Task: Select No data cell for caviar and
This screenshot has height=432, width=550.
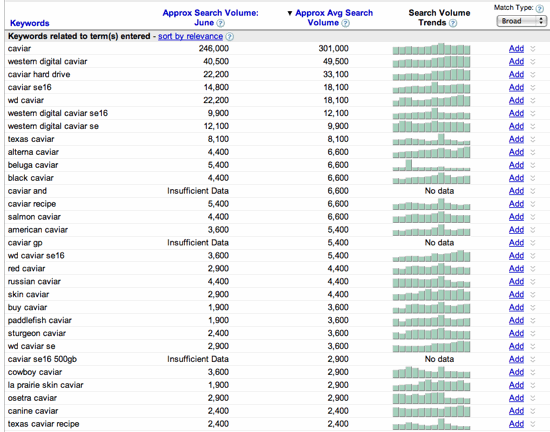Action: [439, 191]
